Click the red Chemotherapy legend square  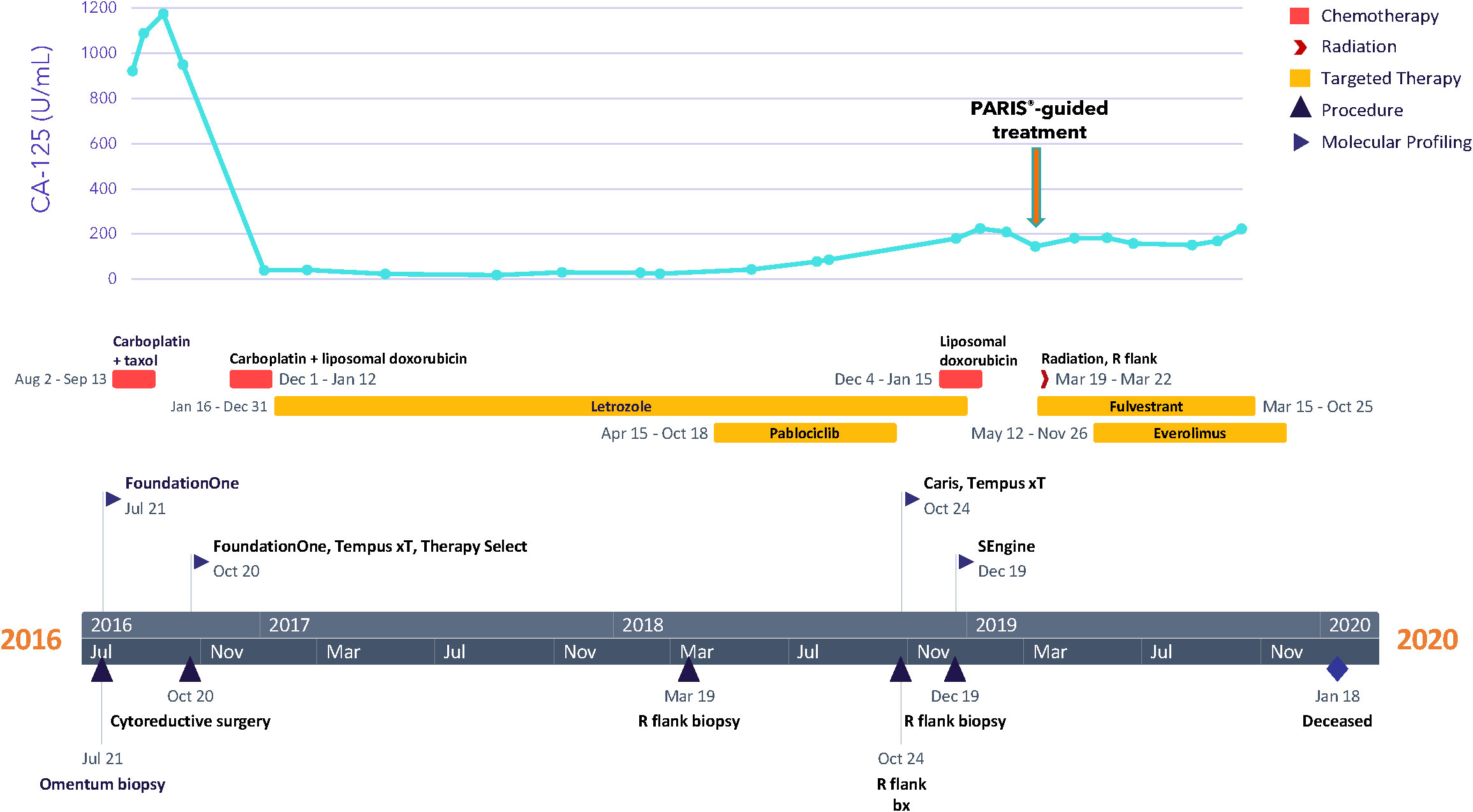(x=1299, y=16)
